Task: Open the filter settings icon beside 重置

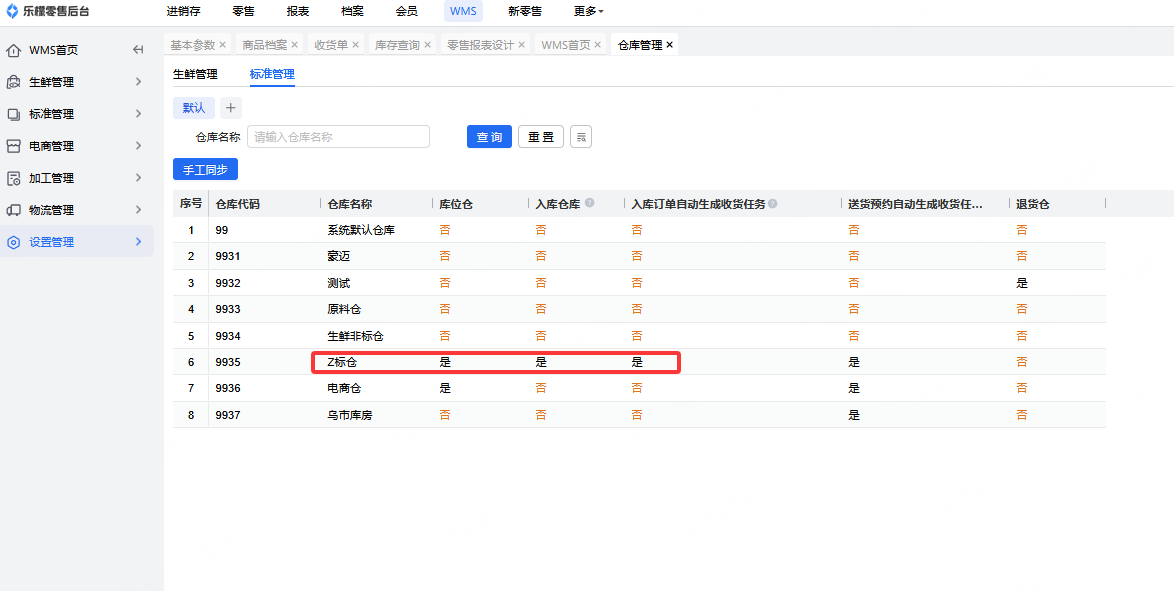Action: pos(581,137)
